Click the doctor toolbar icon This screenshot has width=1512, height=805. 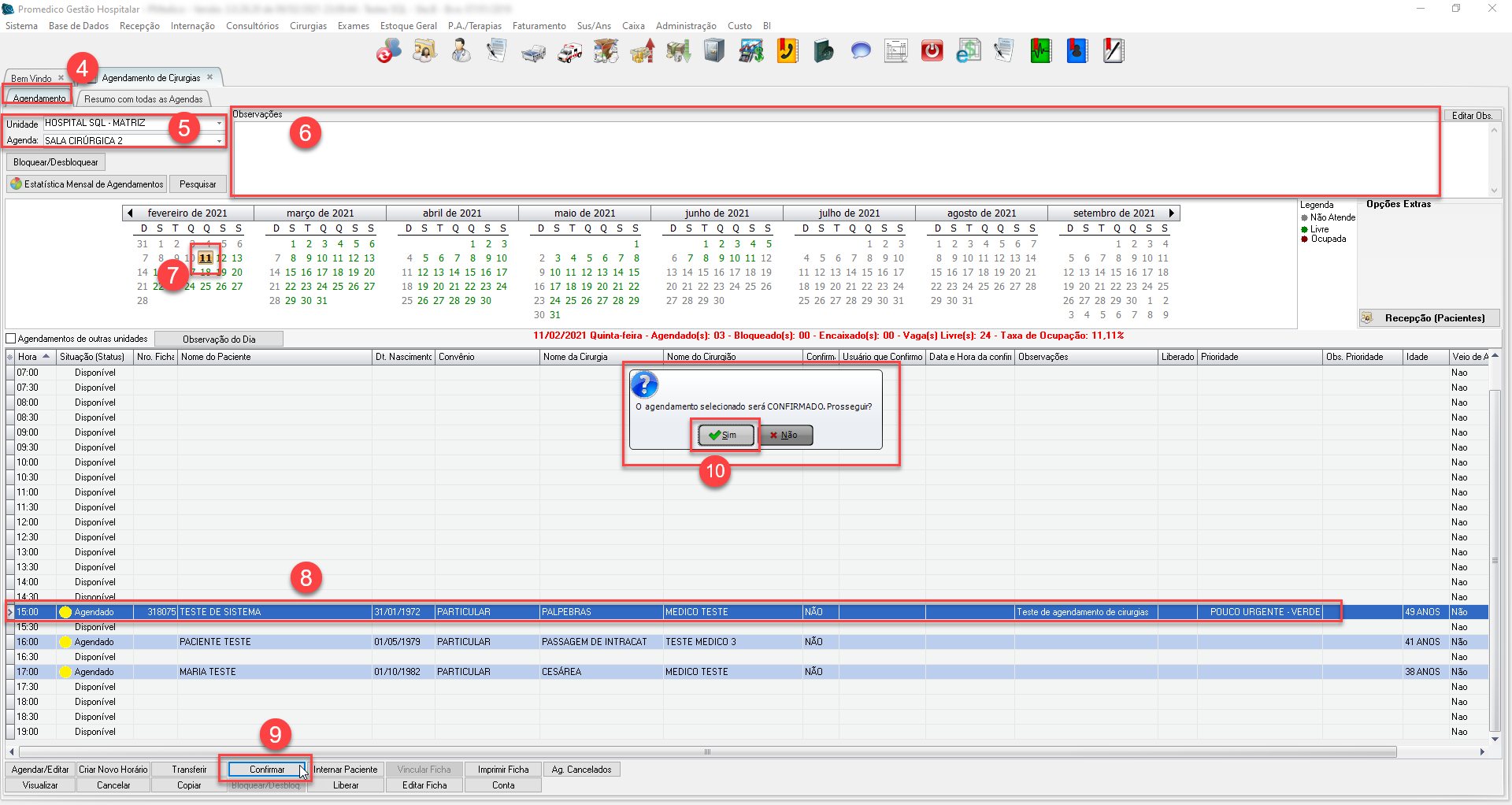461,52
